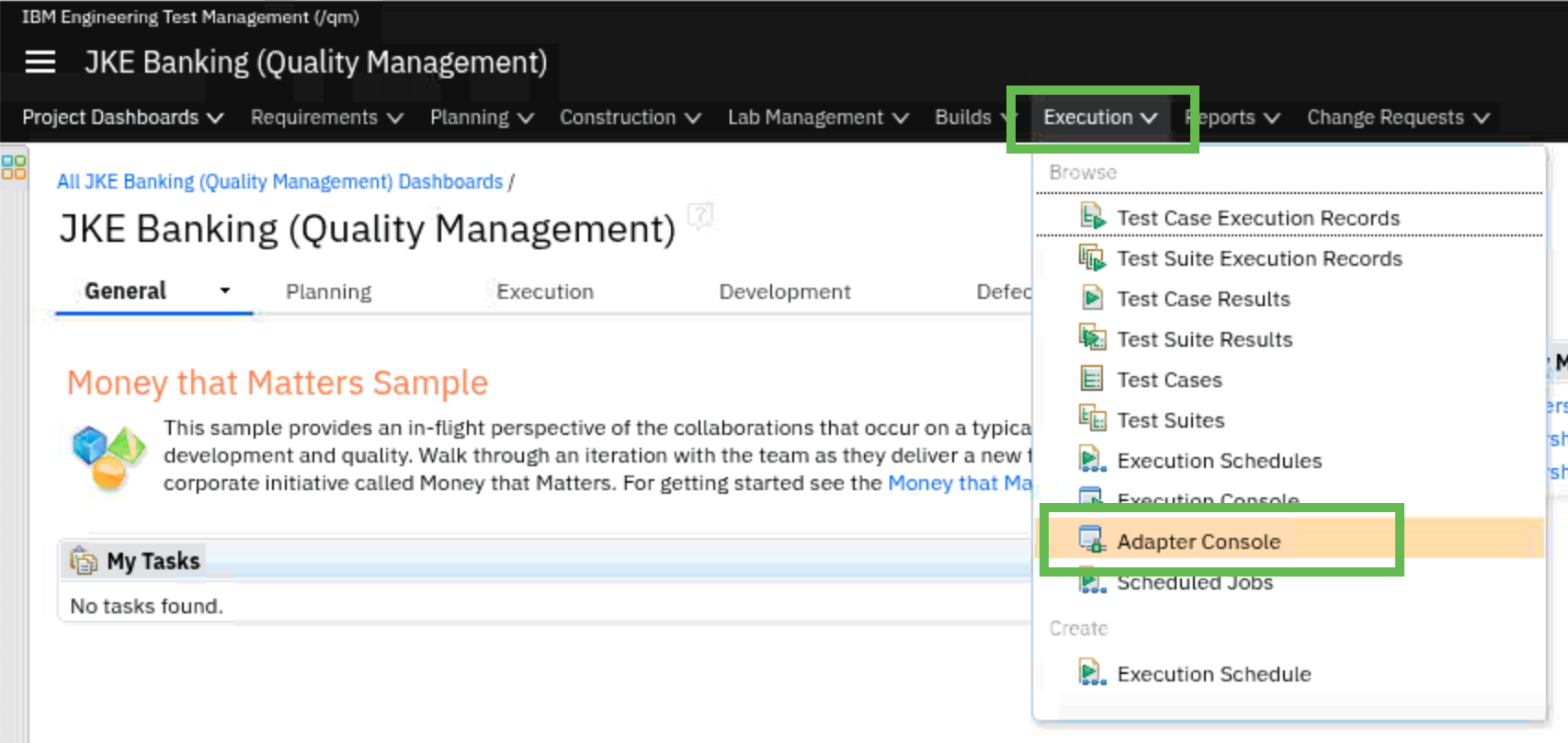Switch to the Development dashboard tab

click(784, 291)
